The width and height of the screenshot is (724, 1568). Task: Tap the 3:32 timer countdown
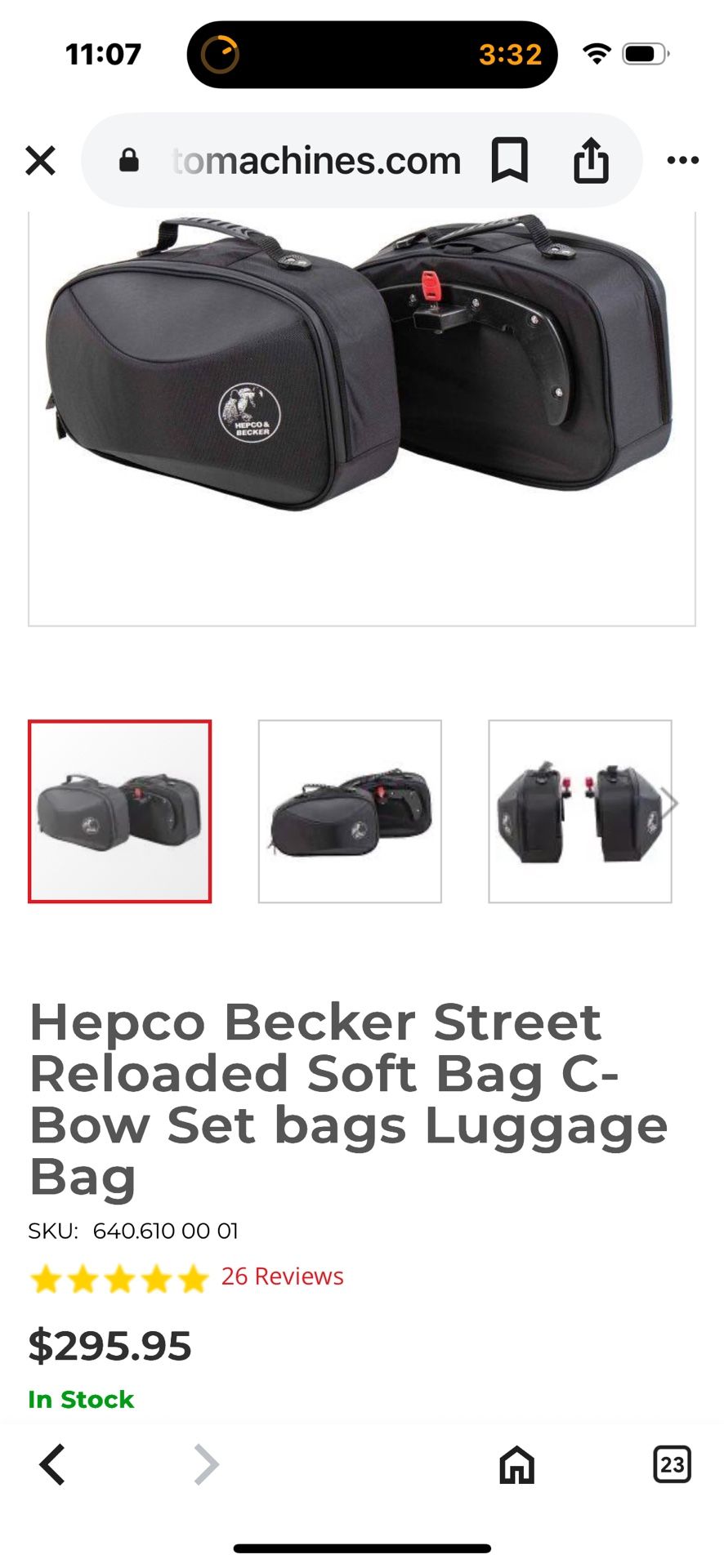(510, 55)
